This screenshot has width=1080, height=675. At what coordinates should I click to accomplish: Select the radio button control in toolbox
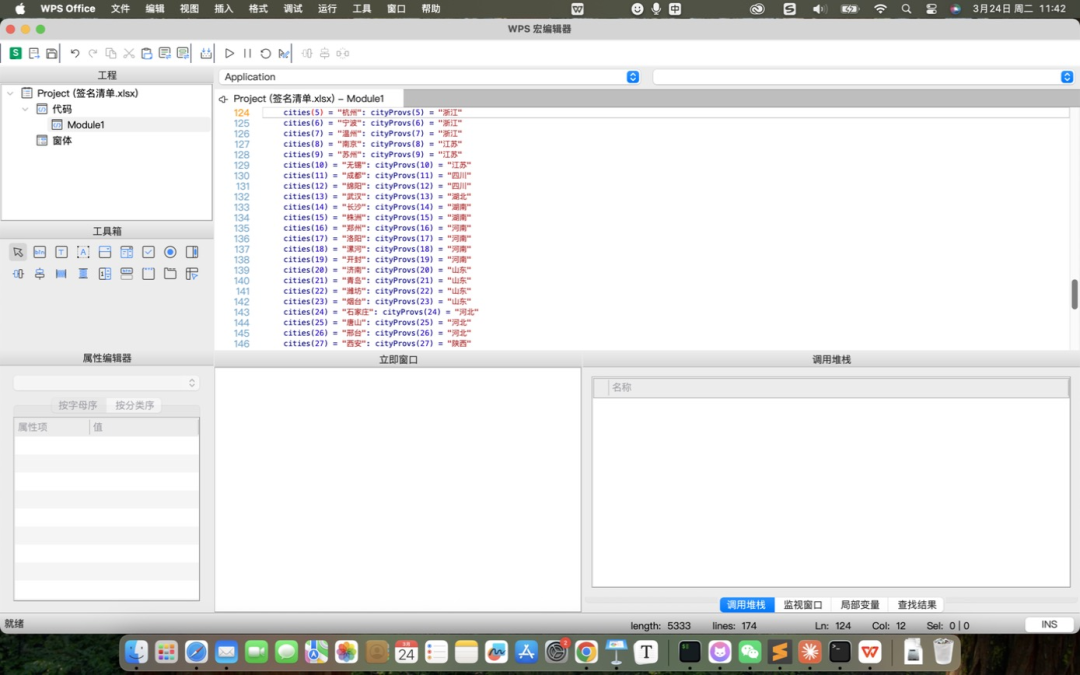[x=170, y=252]
